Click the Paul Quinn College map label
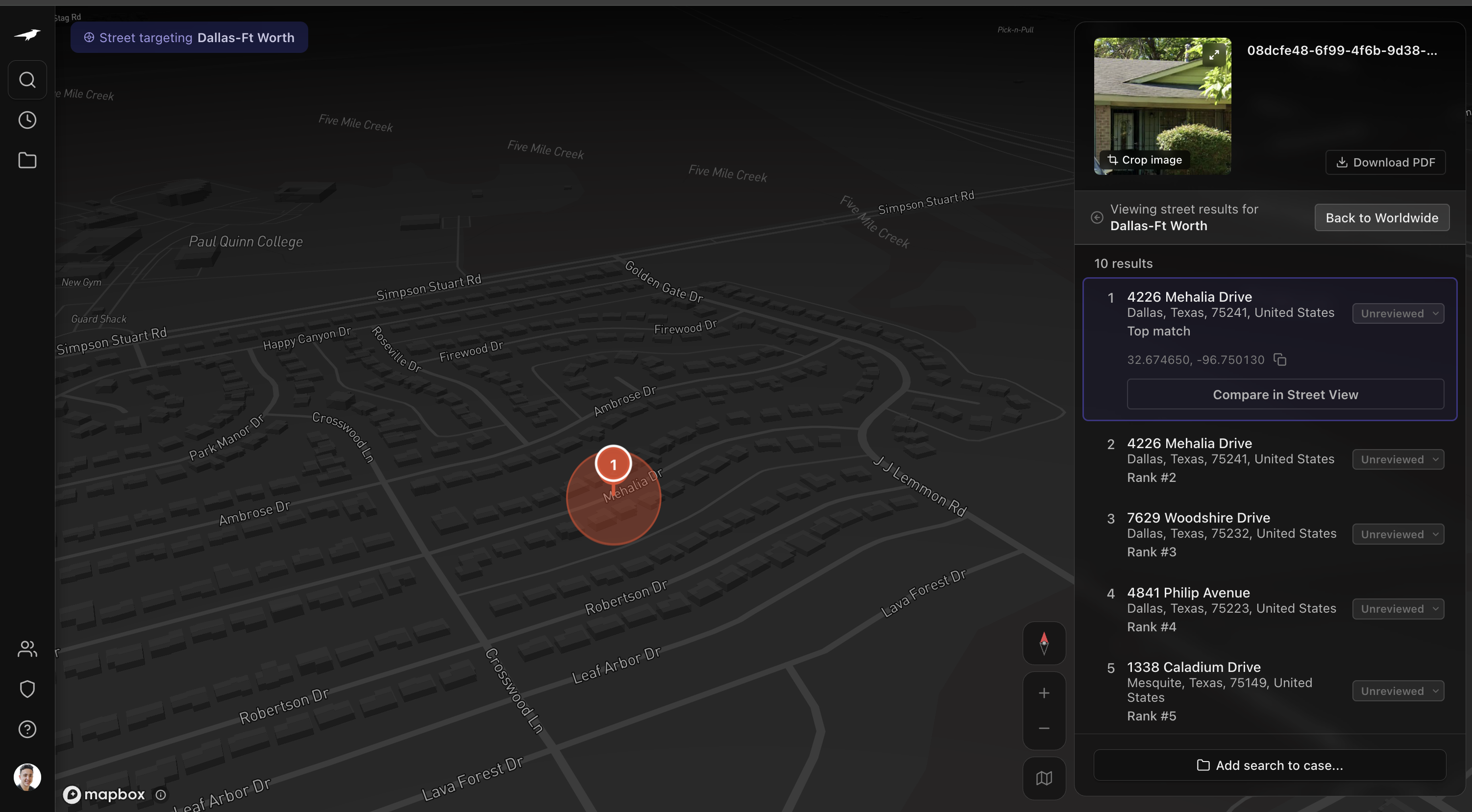The image size is (1472, 812). click(245, 241)
